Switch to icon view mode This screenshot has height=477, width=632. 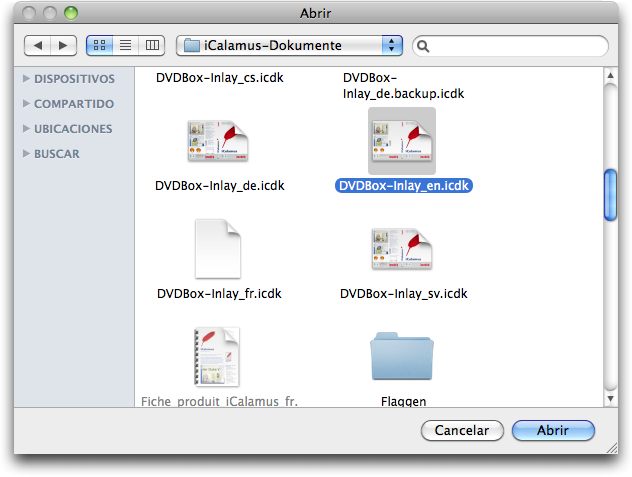(x=100, y=45)
